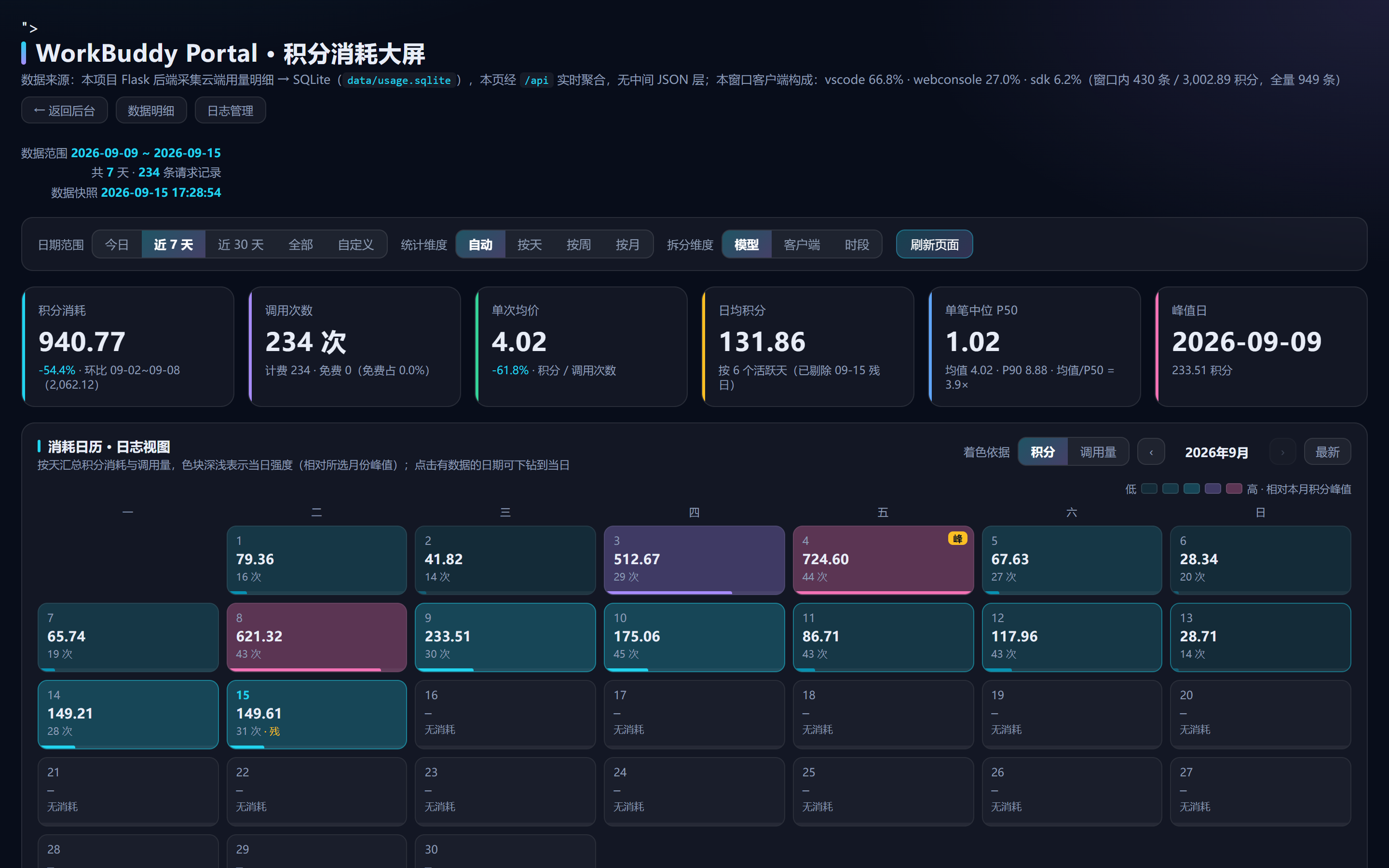Click the 峰值日 card showing 2026-09-09
The height and width of the screenshot is (868, 1389).
1261,347
